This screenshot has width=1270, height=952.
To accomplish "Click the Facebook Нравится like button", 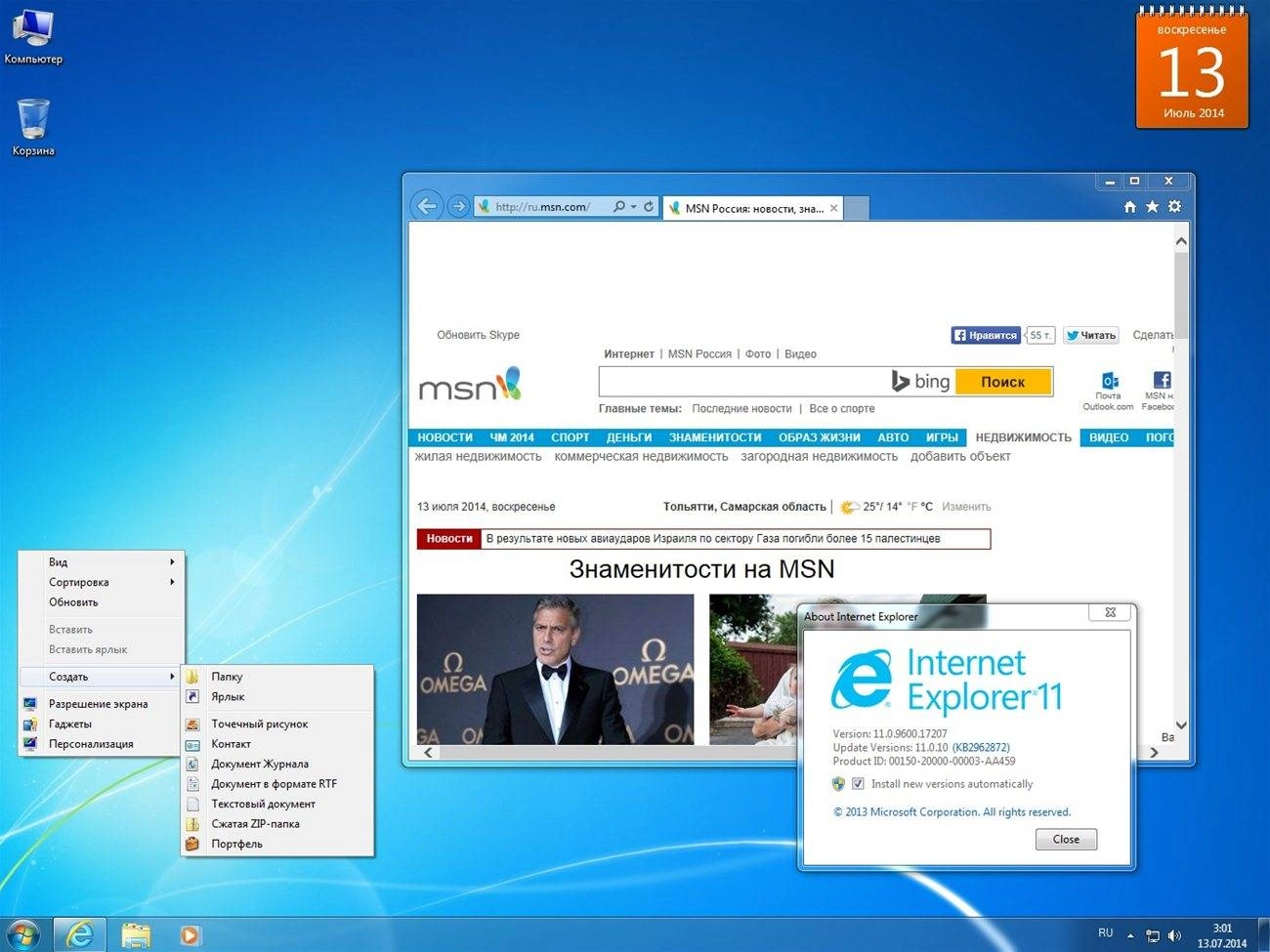I will [986, 335].
